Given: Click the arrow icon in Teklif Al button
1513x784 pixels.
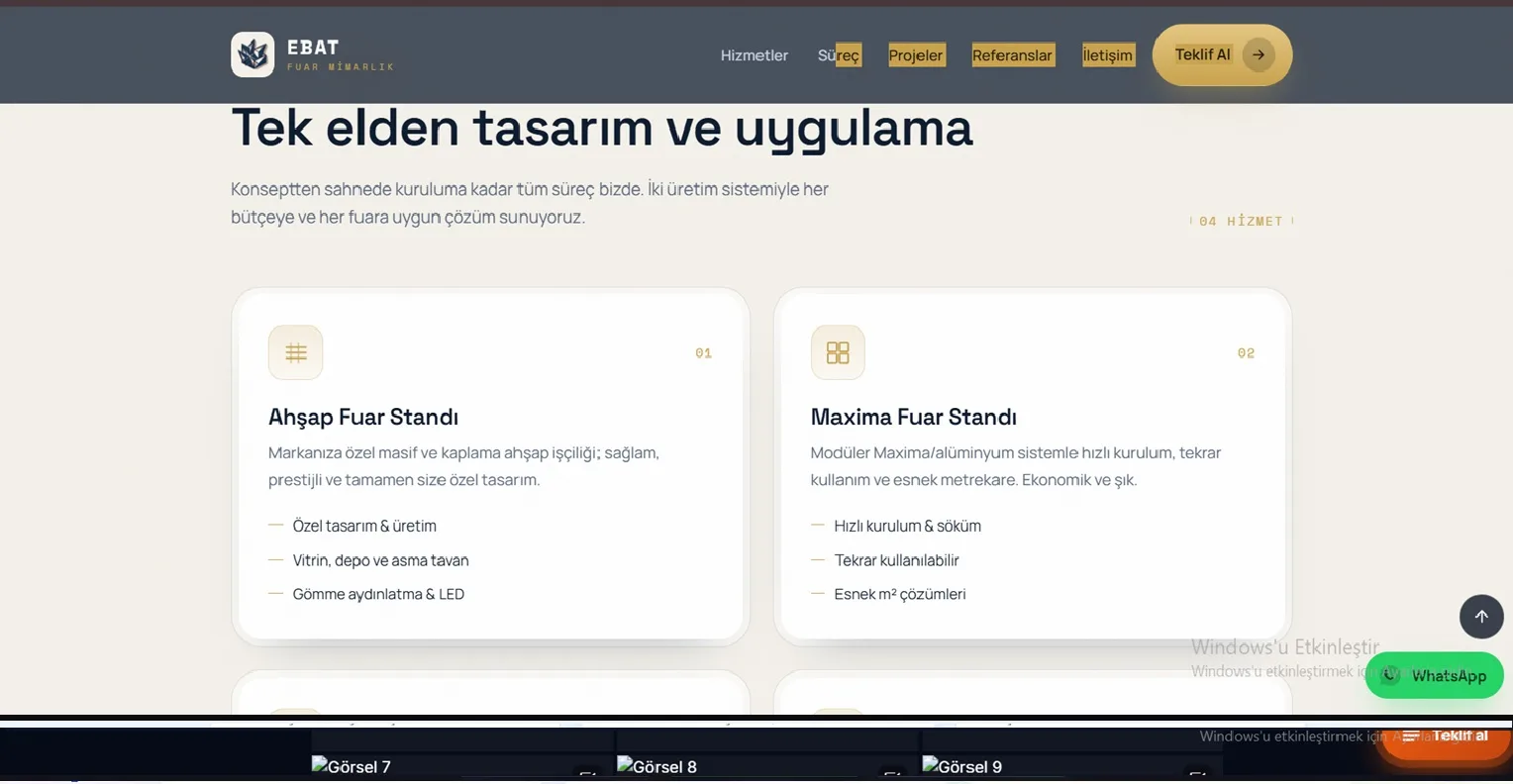Looking at the screenshot, I should [1259, 54].
